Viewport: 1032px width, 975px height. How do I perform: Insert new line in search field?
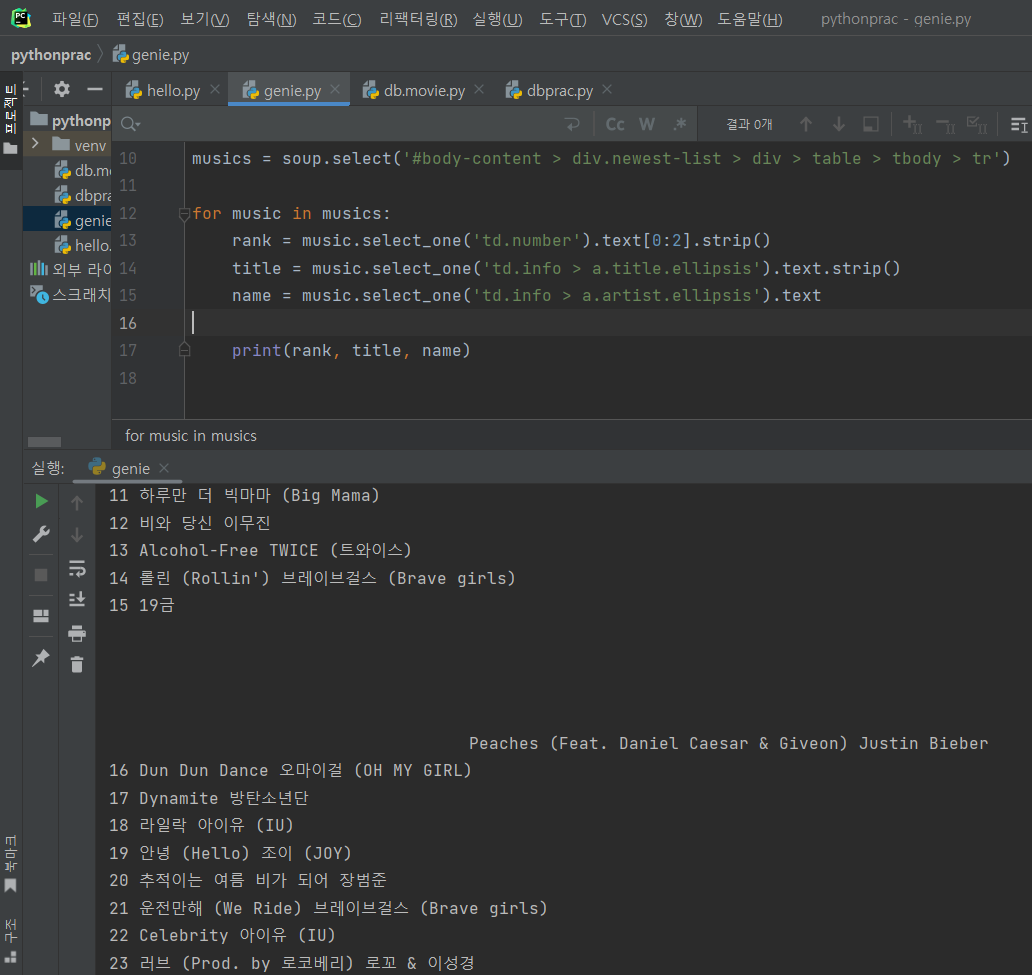572,124
